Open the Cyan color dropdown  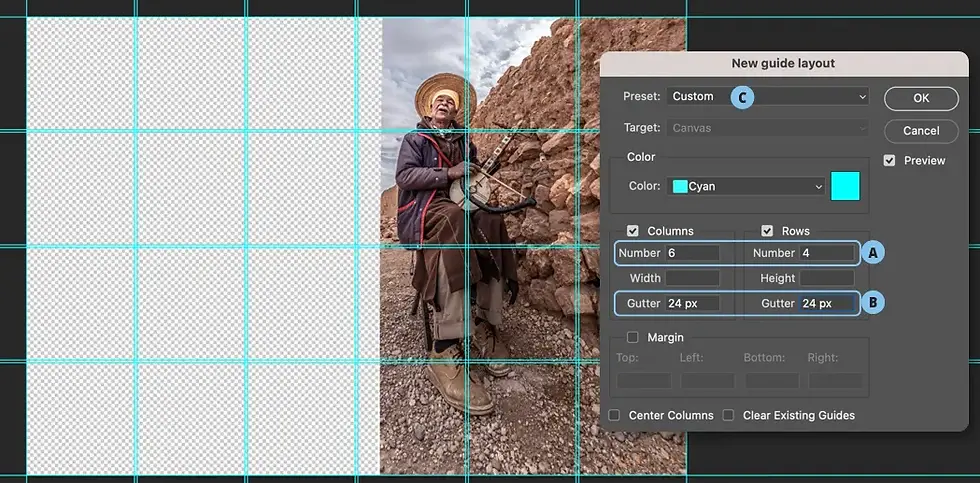coord(746,186)
